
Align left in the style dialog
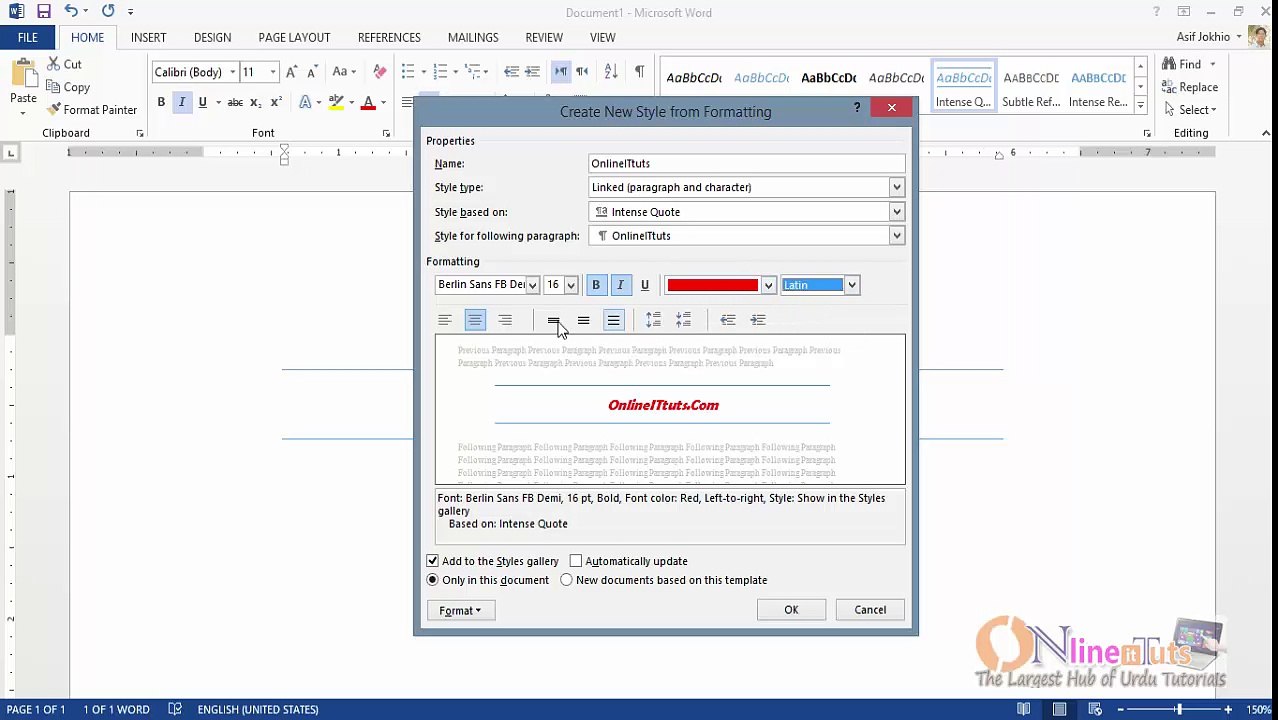[x=445, y=320]
